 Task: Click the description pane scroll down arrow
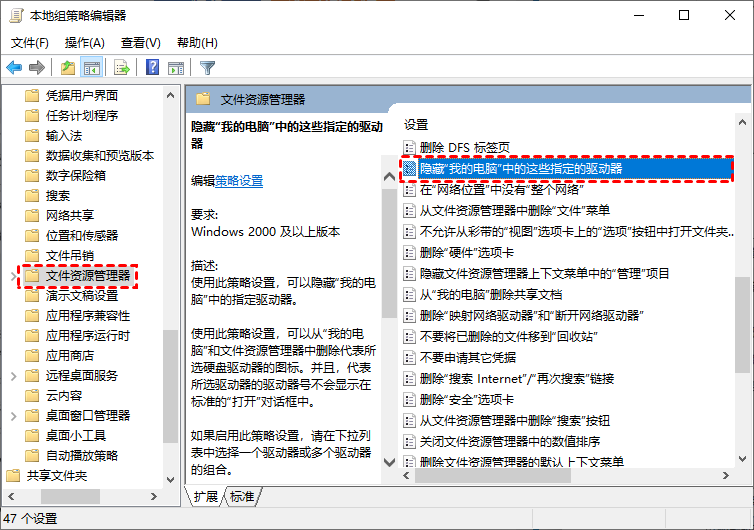tap(389, 462)
